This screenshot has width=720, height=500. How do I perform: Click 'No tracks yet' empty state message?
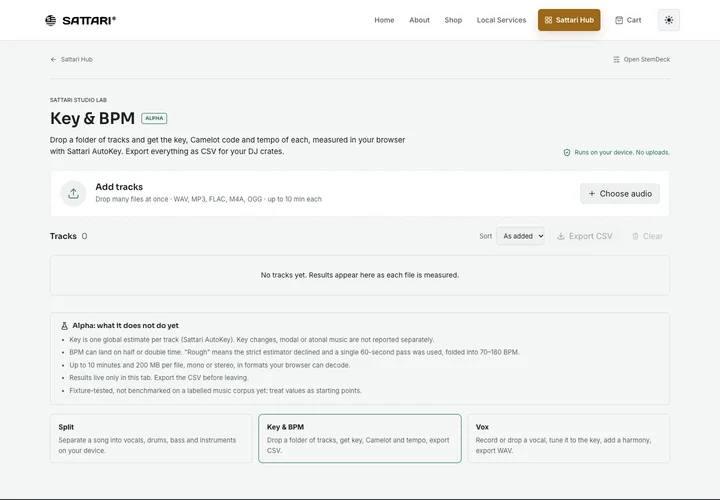click(x=360, y=275)
